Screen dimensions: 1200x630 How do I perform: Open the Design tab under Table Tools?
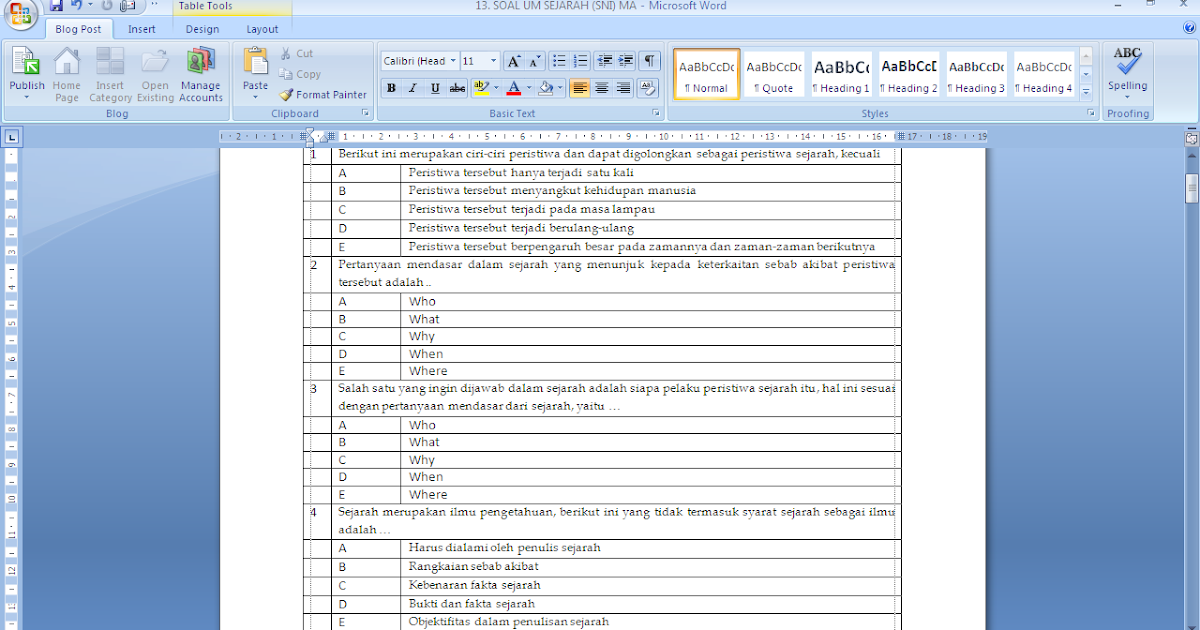pyautogui.click(x=202, y=29)
